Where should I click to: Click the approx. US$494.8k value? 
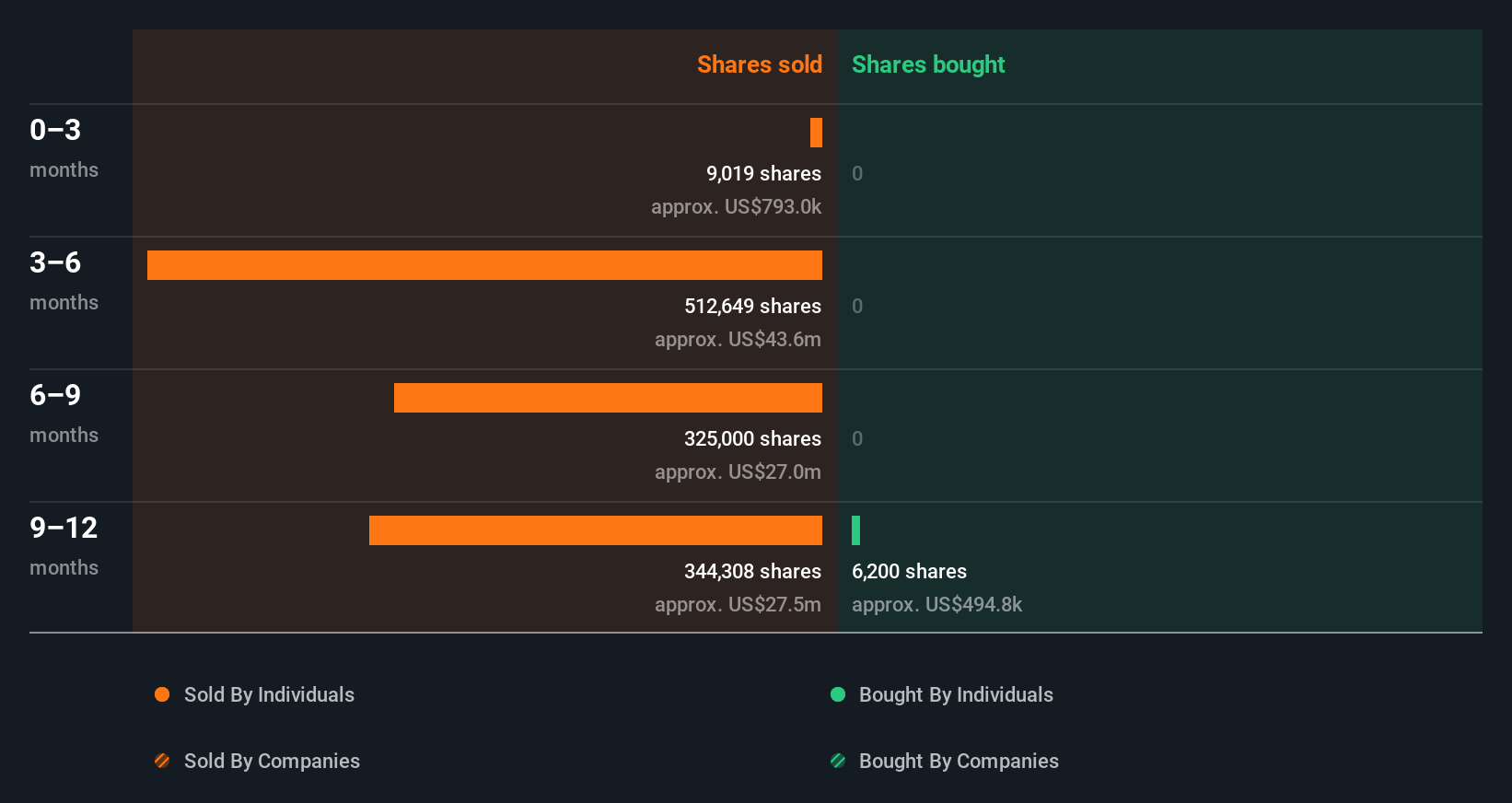936,605
